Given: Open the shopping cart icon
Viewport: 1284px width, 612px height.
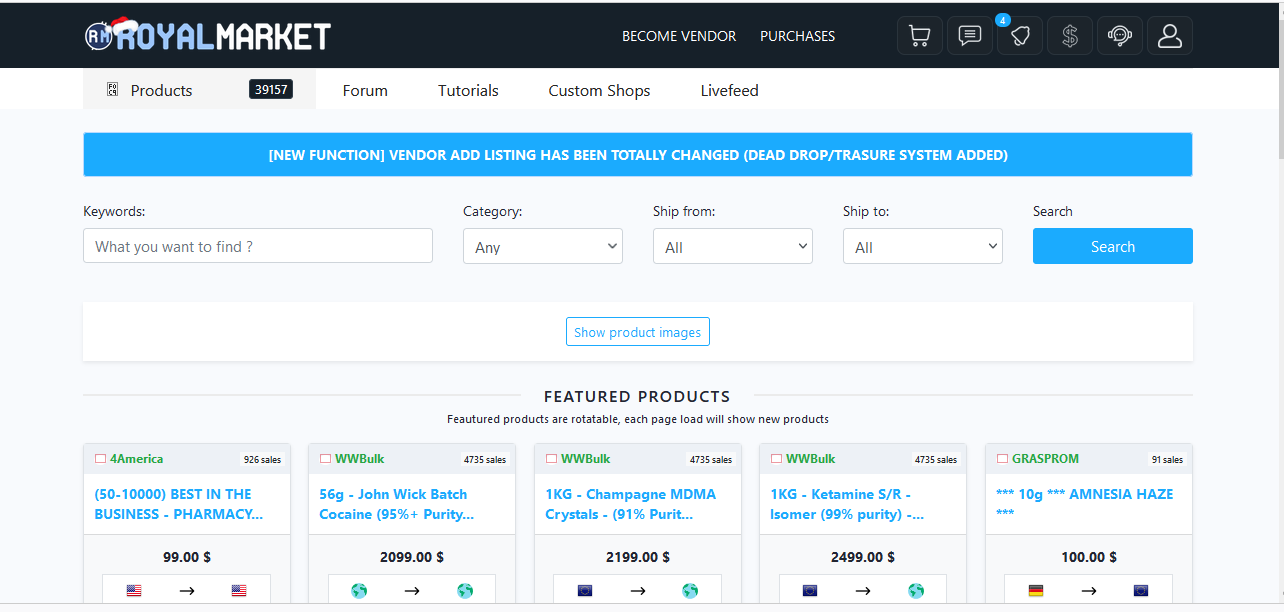Looking at the screenshot, I should tap(919, 36).
